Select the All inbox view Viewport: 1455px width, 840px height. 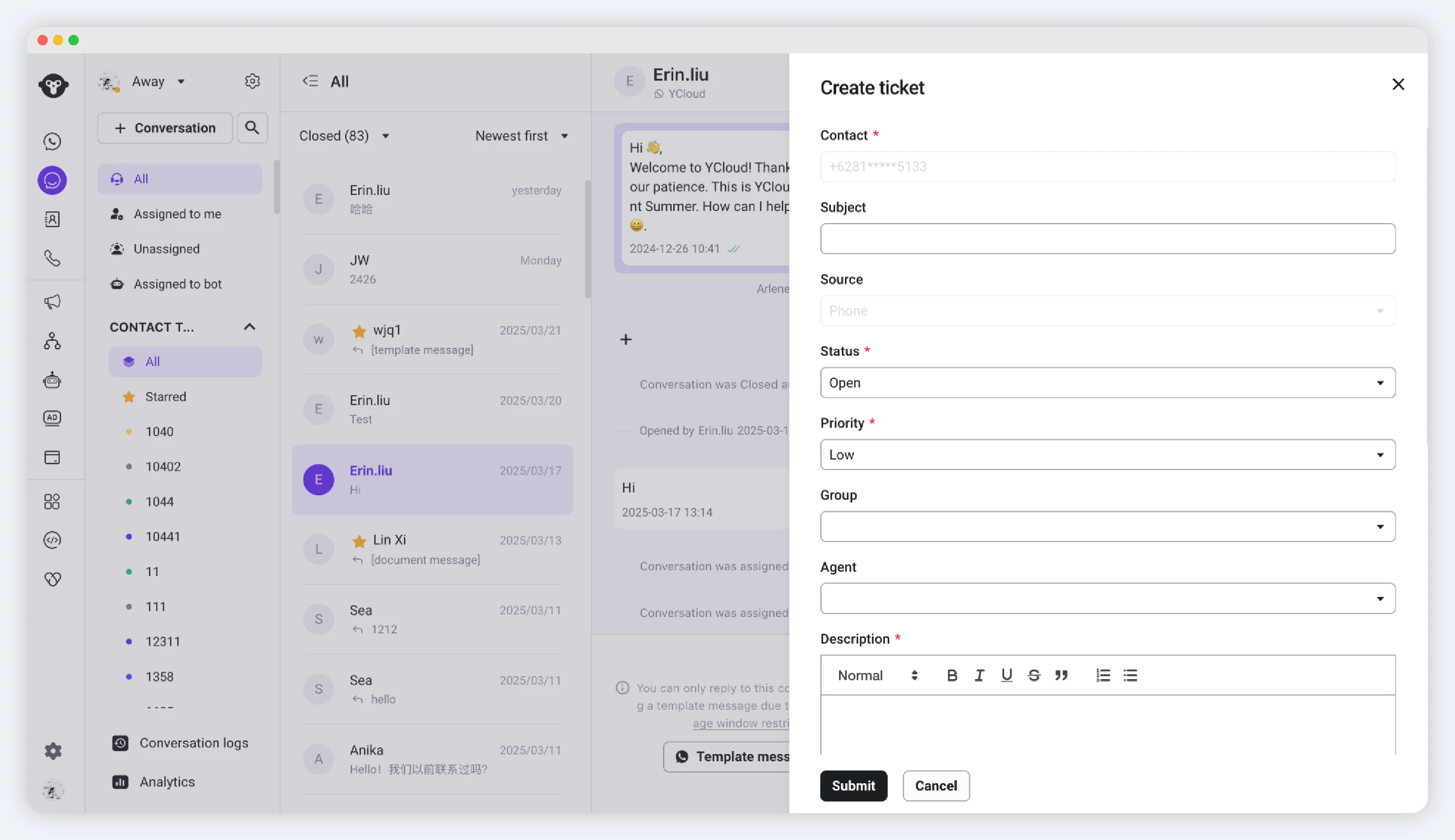pos(179,179)
